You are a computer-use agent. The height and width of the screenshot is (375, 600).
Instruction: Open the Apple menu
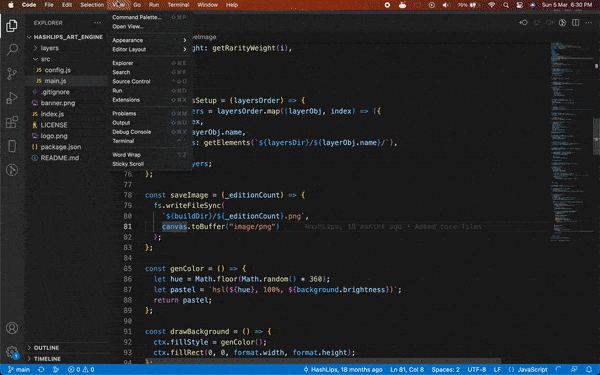(11, 5)
